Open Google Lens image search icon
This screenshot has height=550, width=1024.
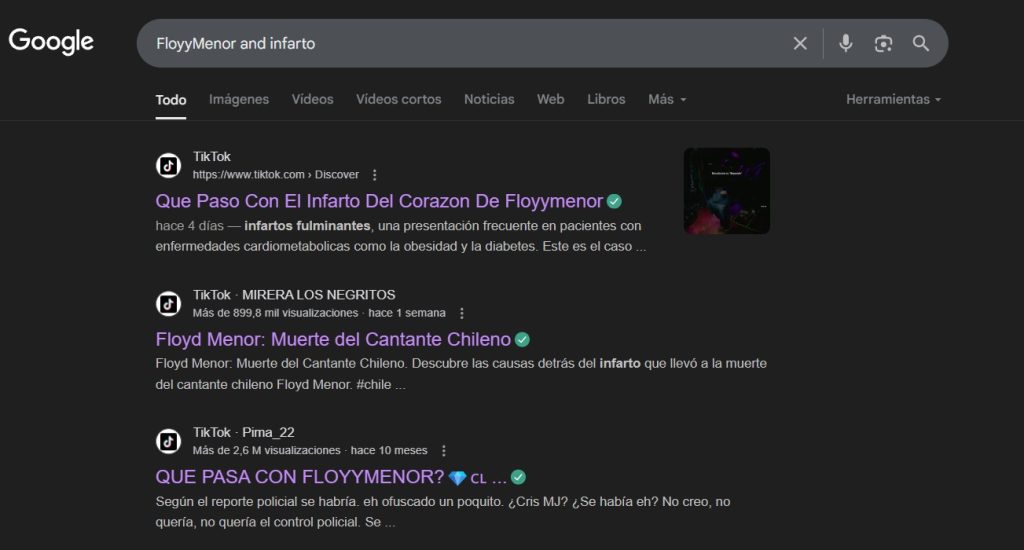click(x=883, y=44)
